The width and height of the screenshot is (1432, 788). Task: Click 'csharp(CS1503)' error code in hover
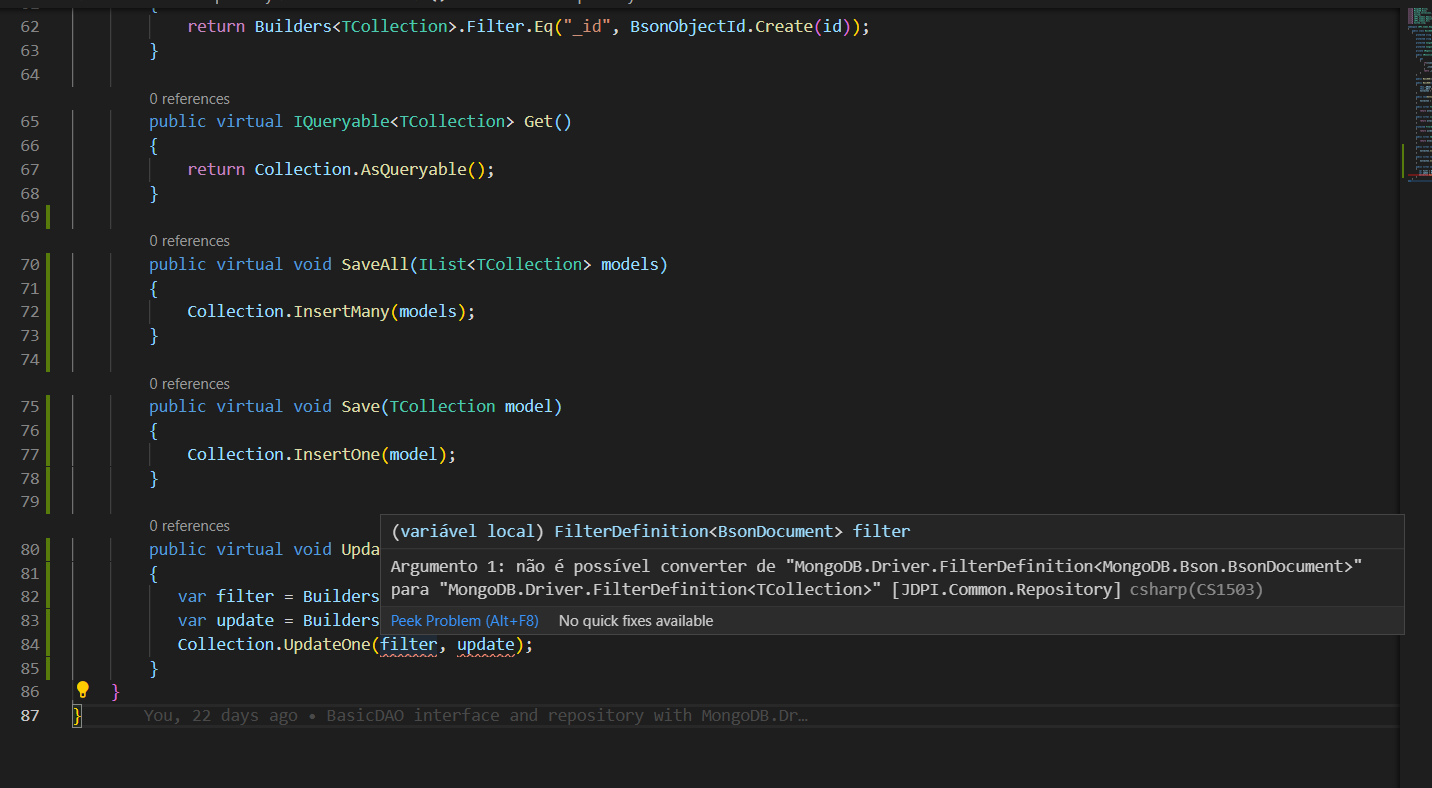pyautogui.click(x=1196, y=589)
